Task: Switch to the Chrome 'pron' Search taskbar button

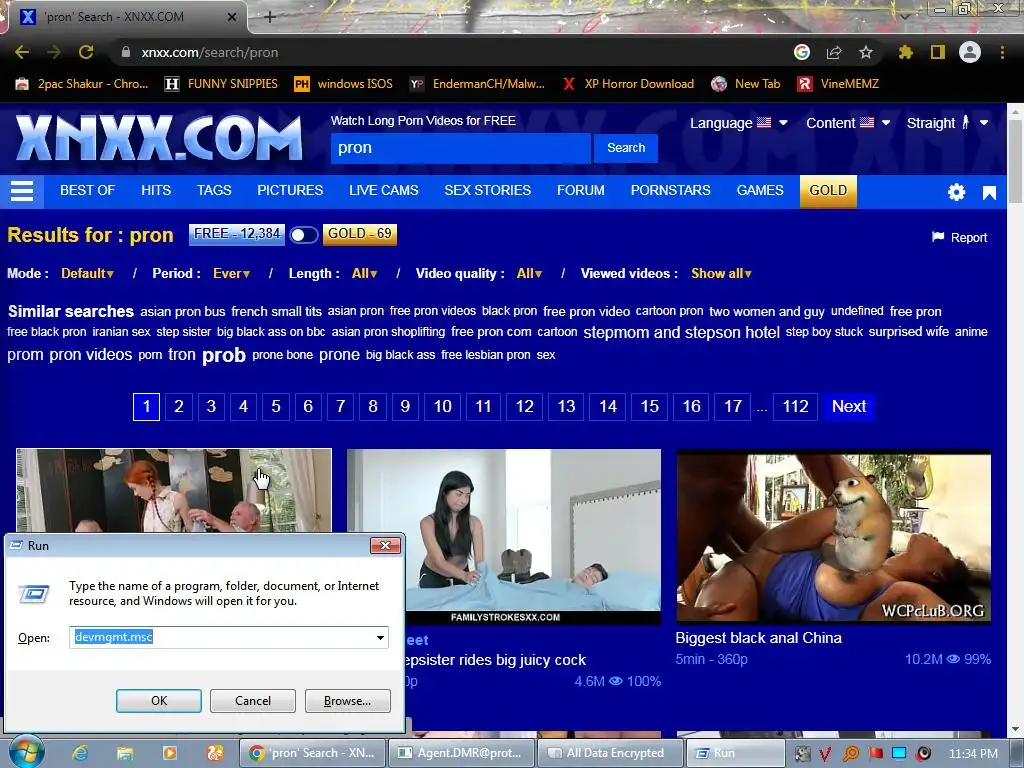Action: (x=313, y=753)
